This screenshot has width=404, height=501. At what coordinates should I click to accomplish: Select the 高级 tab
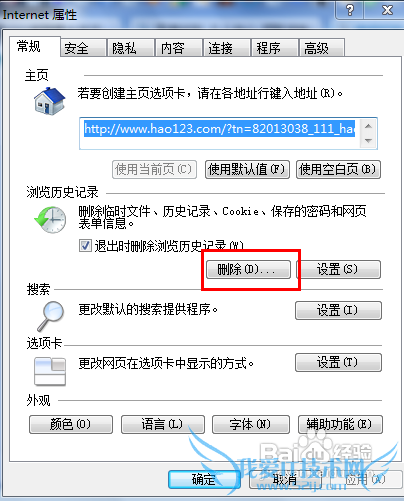316,48
